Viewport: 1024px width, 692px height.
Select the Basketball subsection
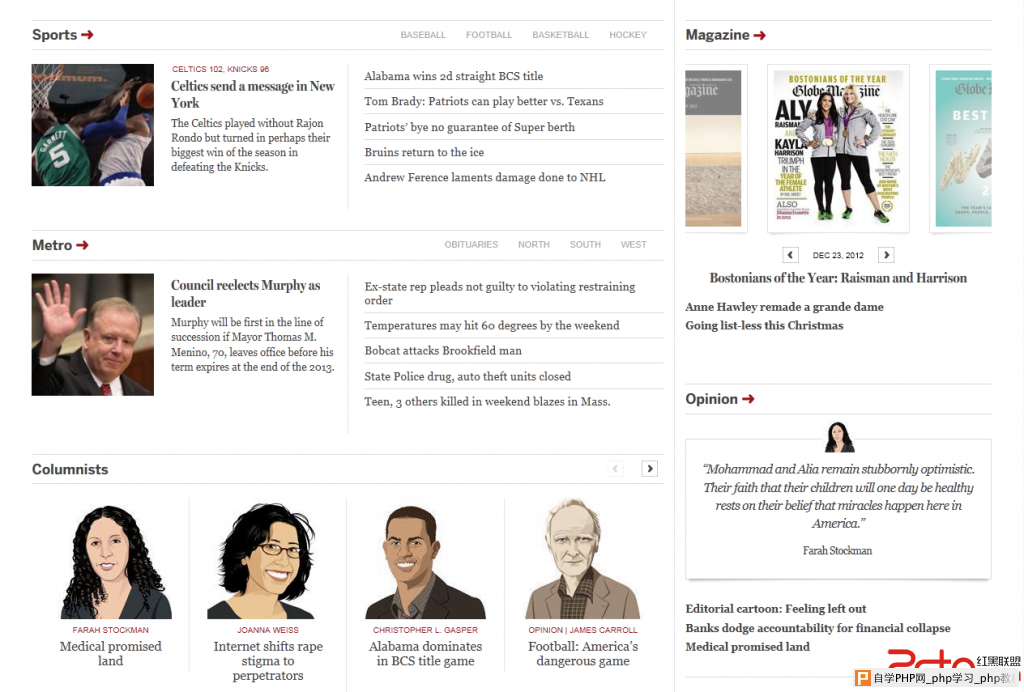[560, 35]
